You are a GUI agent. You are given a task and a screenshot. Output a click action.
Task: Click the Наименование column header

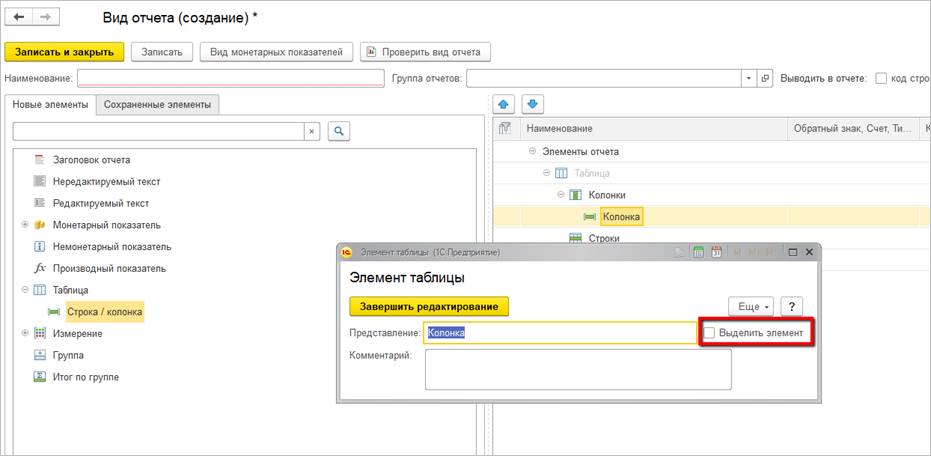pos(654,128)
